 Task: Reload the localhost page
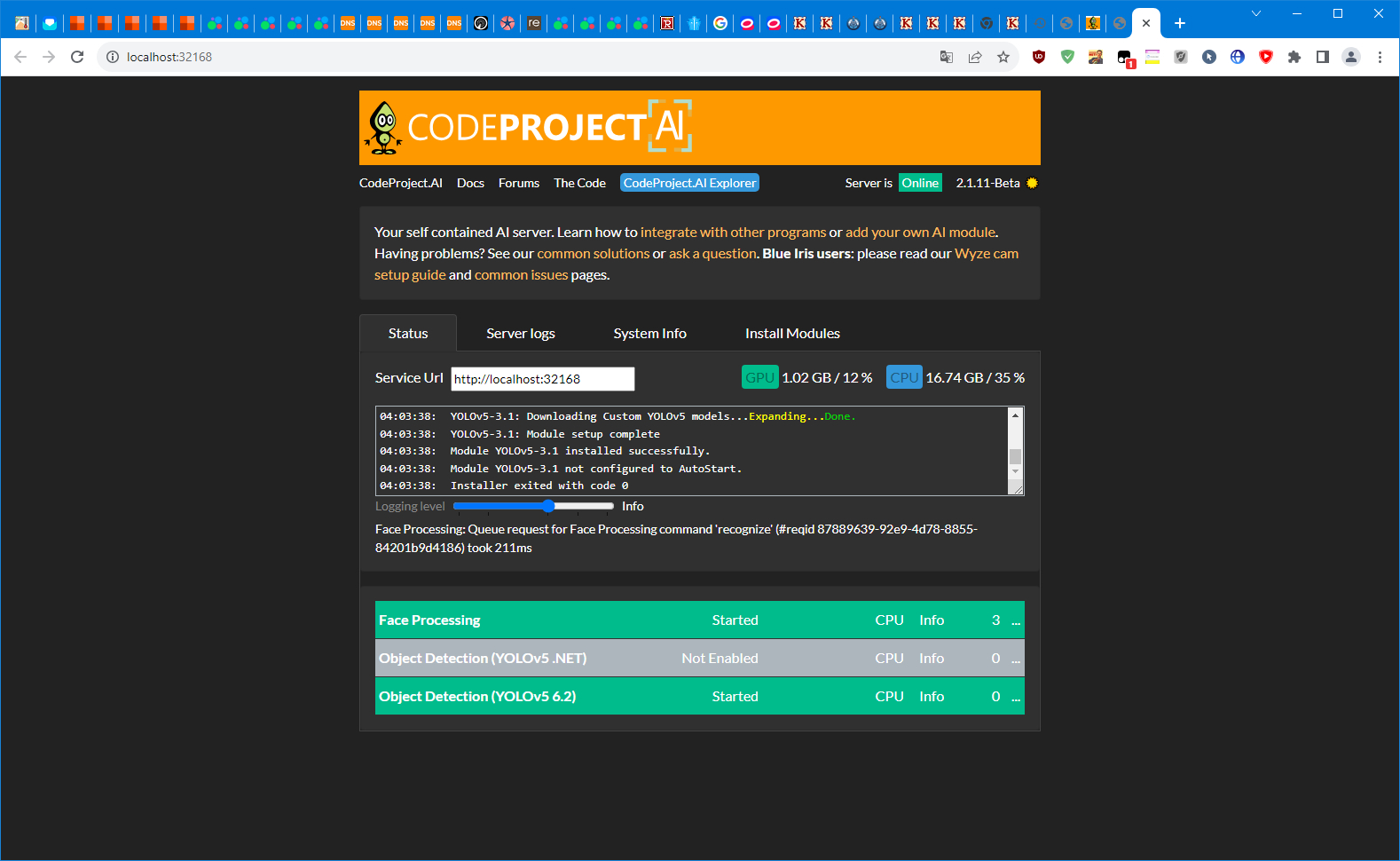coord(77,57)
